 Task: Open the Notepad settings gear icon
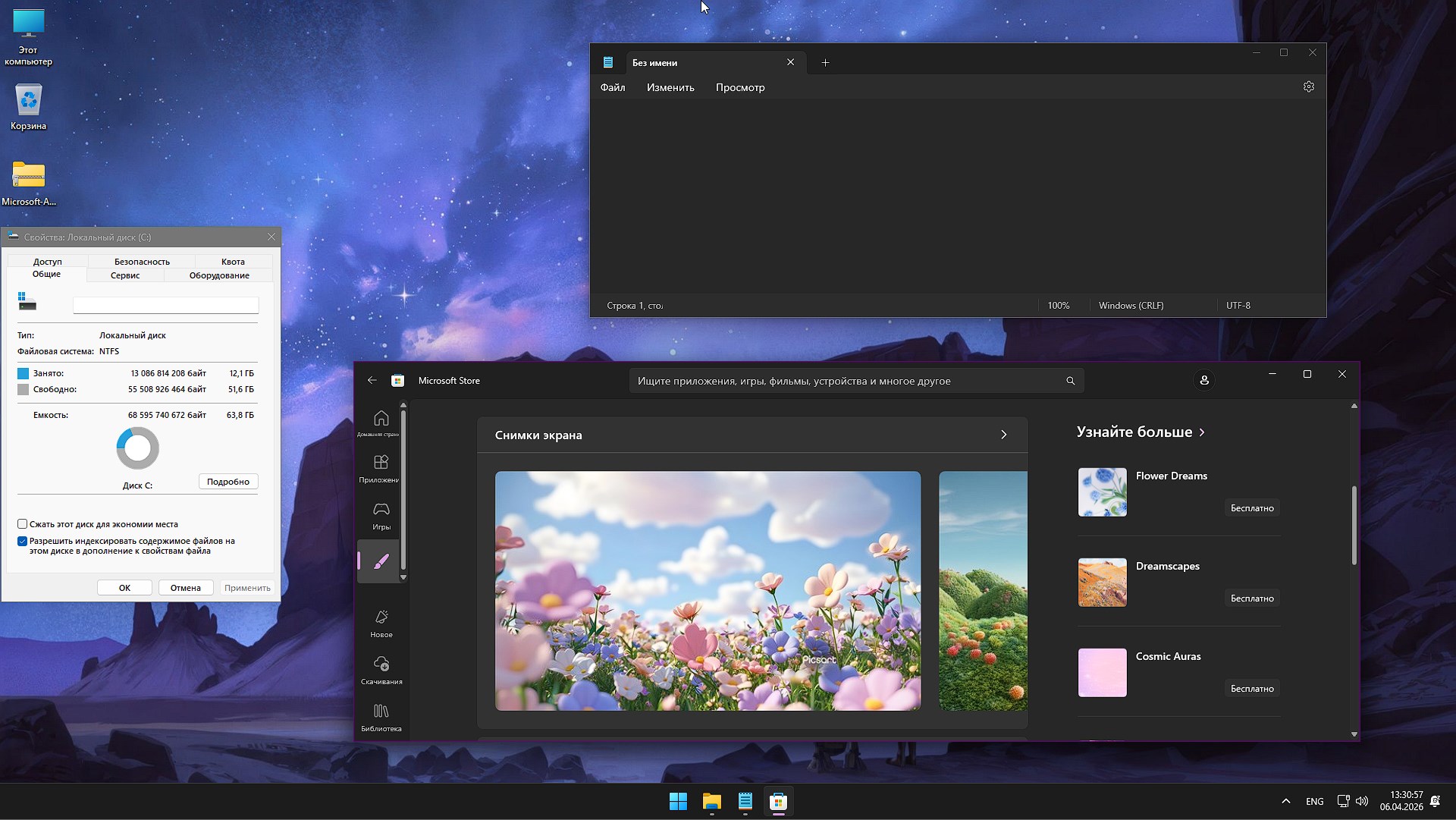1310,86
